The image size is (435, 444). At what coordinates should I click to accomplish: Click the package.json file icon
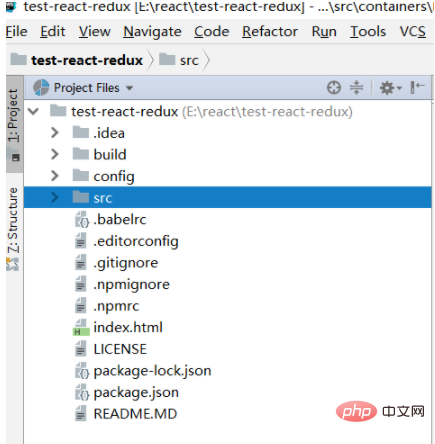pos(82,392)
